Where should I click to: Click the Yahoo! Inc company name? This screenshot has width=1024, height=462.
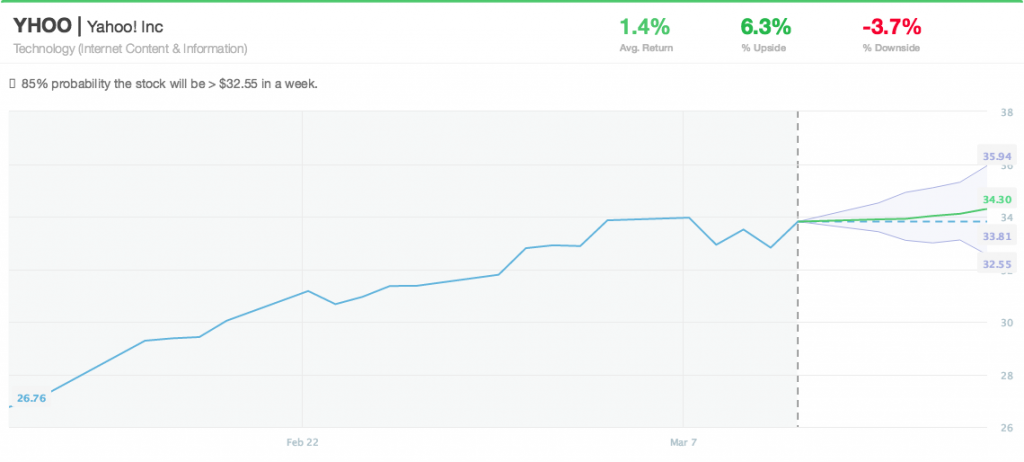[125, 27]
